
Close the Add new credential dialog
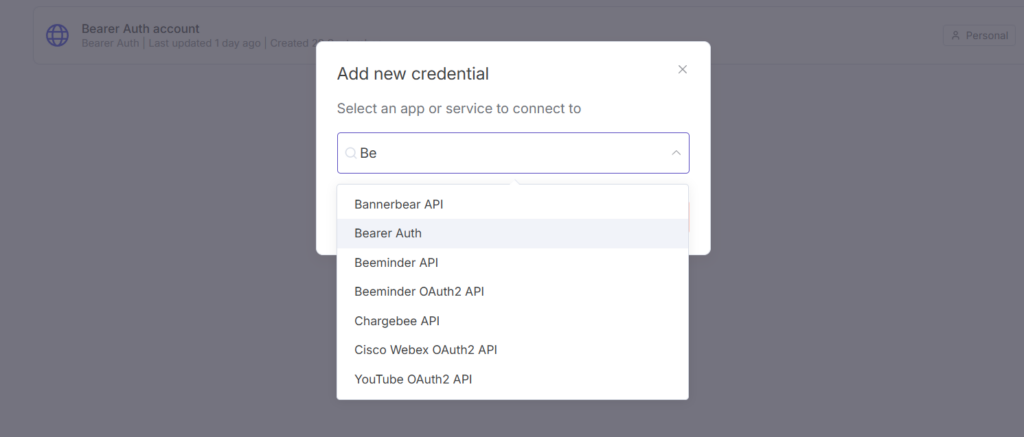pos(683,69)
